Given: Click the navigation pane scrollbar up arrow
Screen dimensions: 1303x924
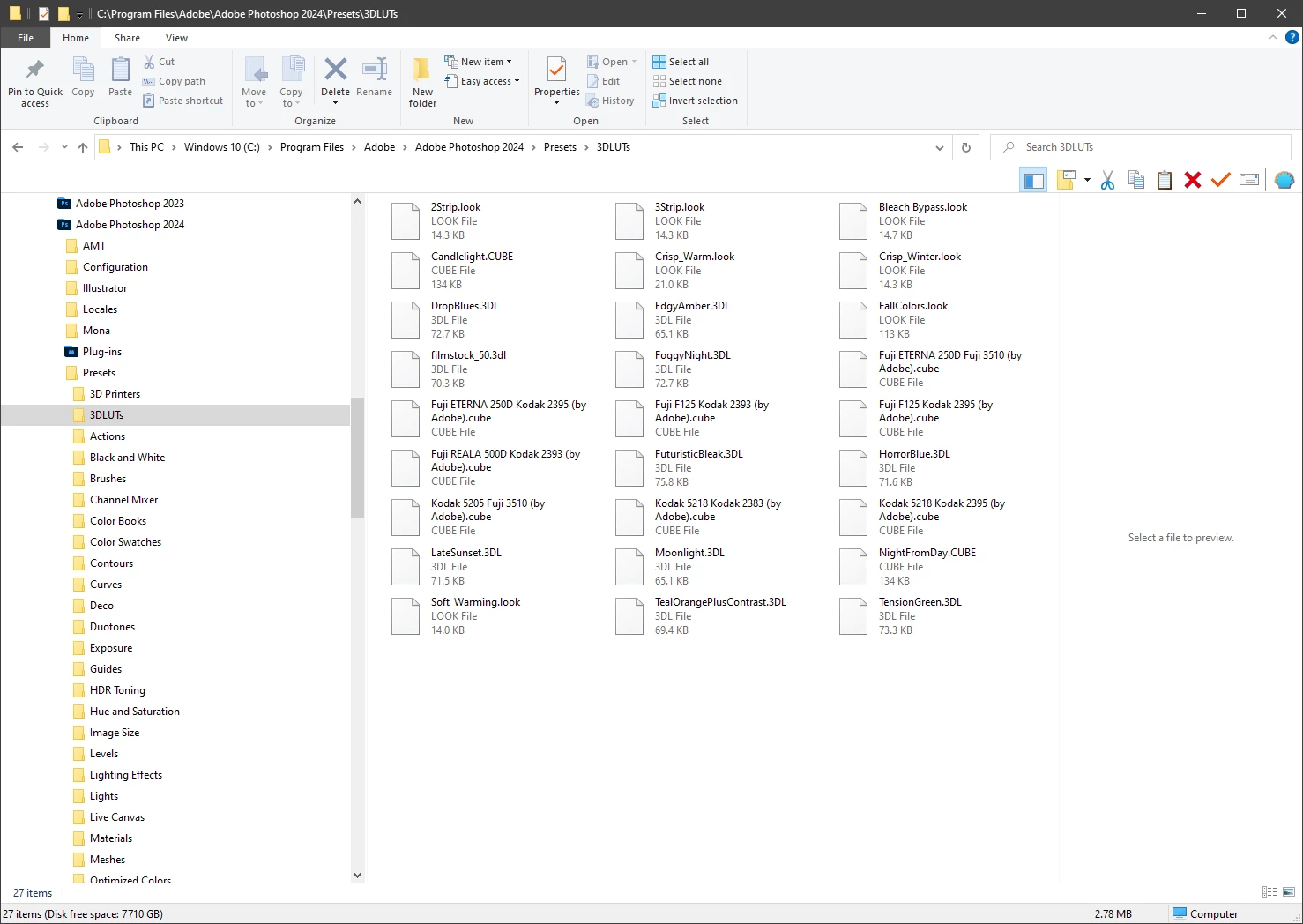Looking at the screenshot, I should click(x=357, y=202).
